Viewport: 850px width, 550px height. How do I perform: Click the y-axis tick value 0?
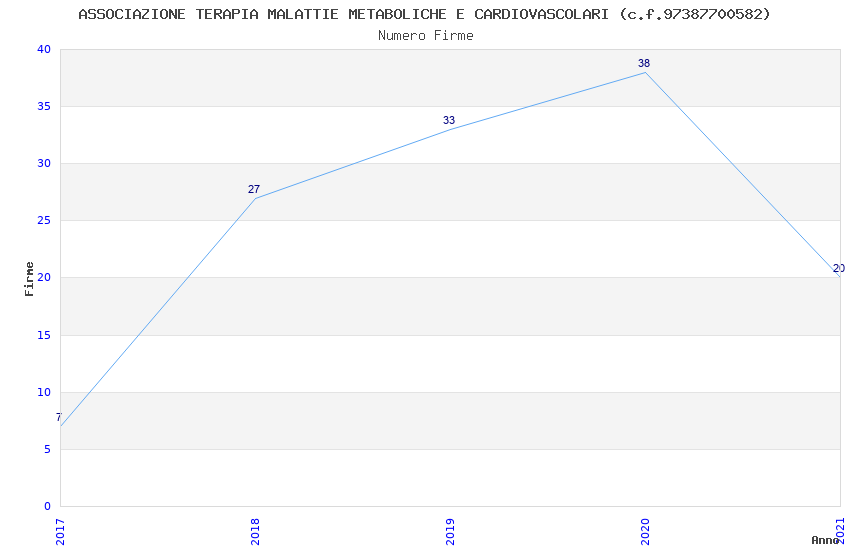(x=48, y=506)
